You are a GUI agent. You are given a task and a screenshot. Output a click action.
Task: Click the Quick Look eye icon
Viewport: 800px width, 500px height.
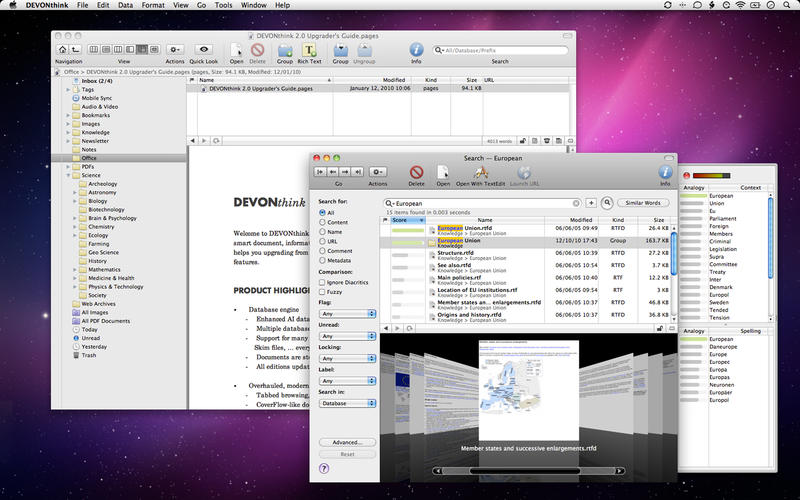(x=203, y=48)
